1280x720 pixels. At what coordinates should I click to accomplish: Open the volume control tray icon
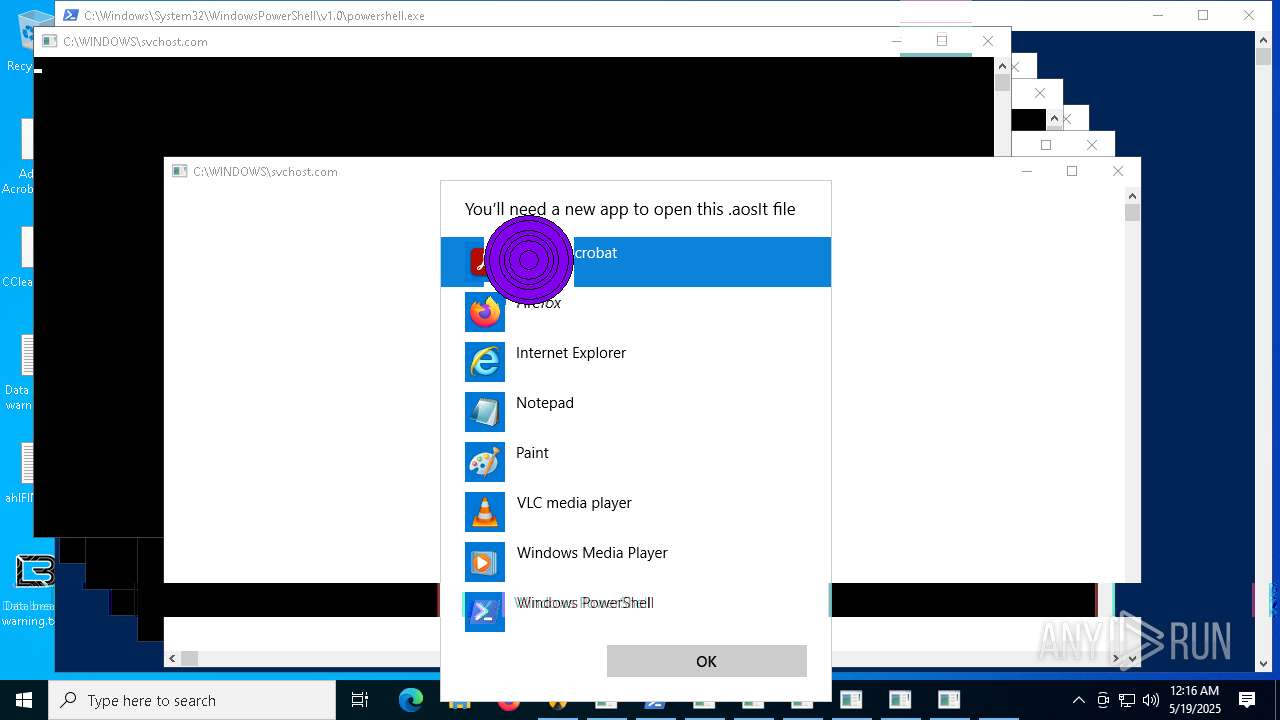[x=1150, y=700]
